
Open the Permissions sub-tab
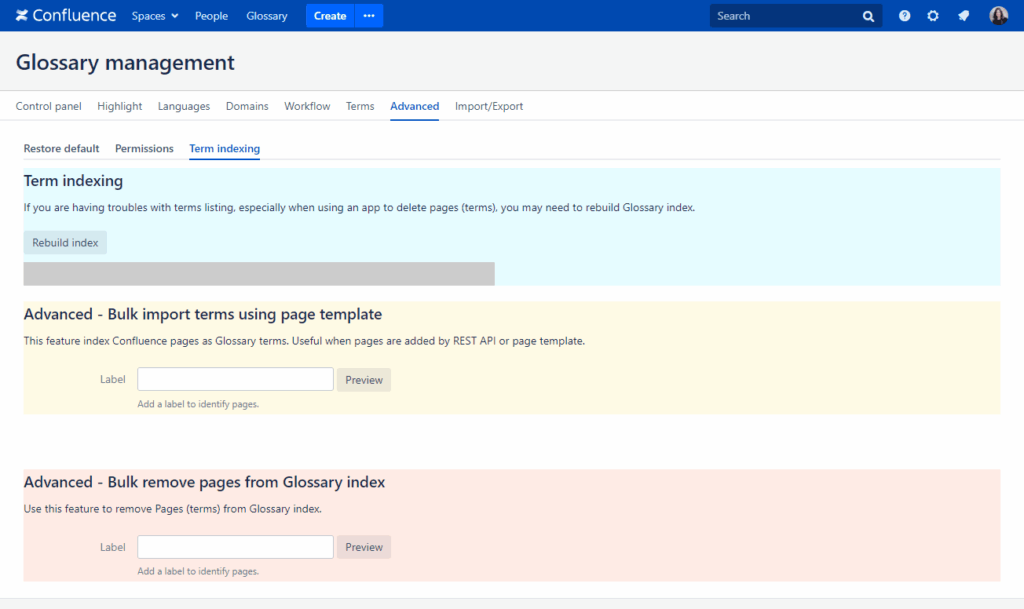click(144, 148)
